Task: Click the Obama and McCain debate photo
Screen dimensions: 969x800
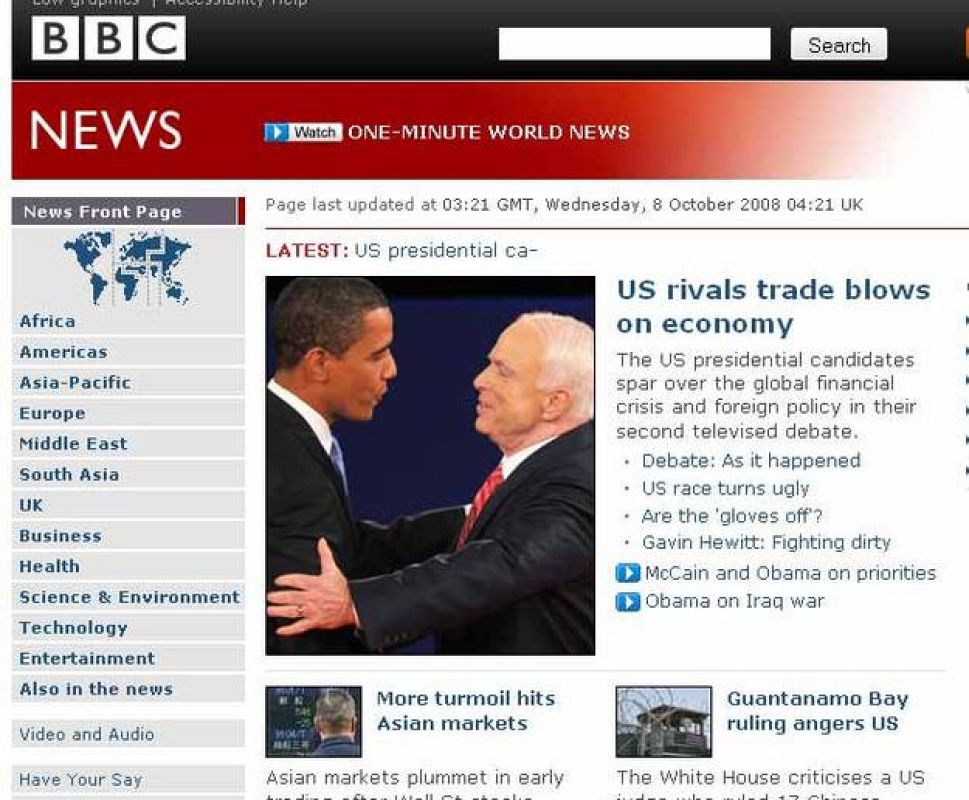Action: pos(430,465)
